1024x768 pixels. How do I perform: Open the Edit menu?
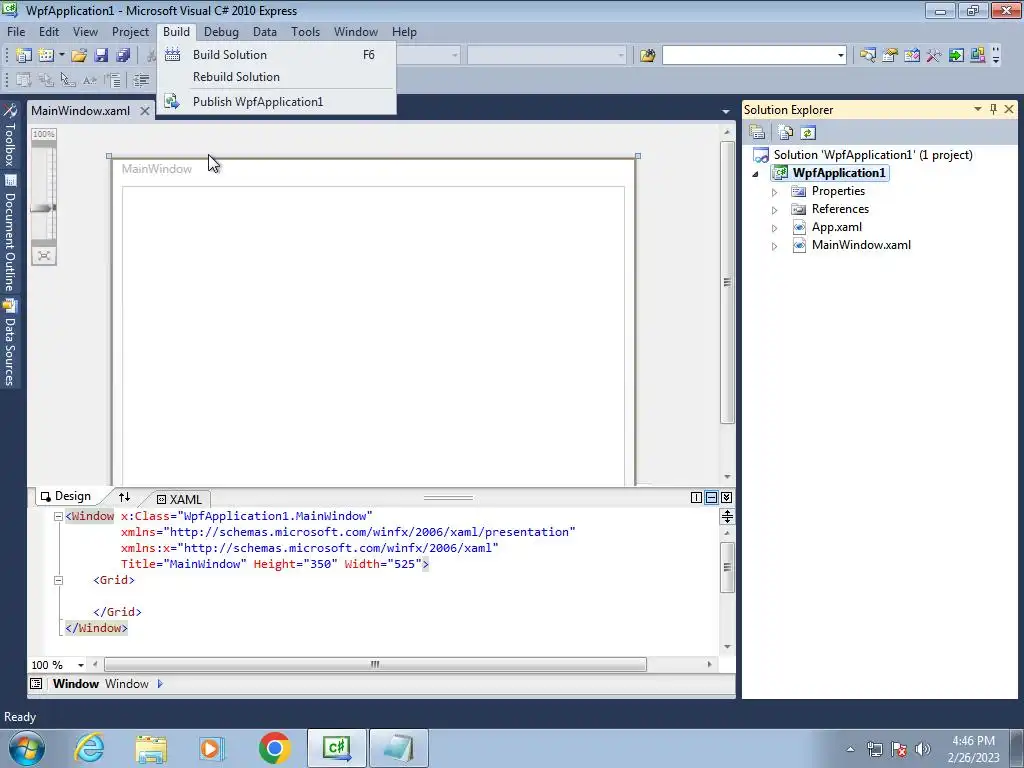pyautogui.click(x=48, y=31)
